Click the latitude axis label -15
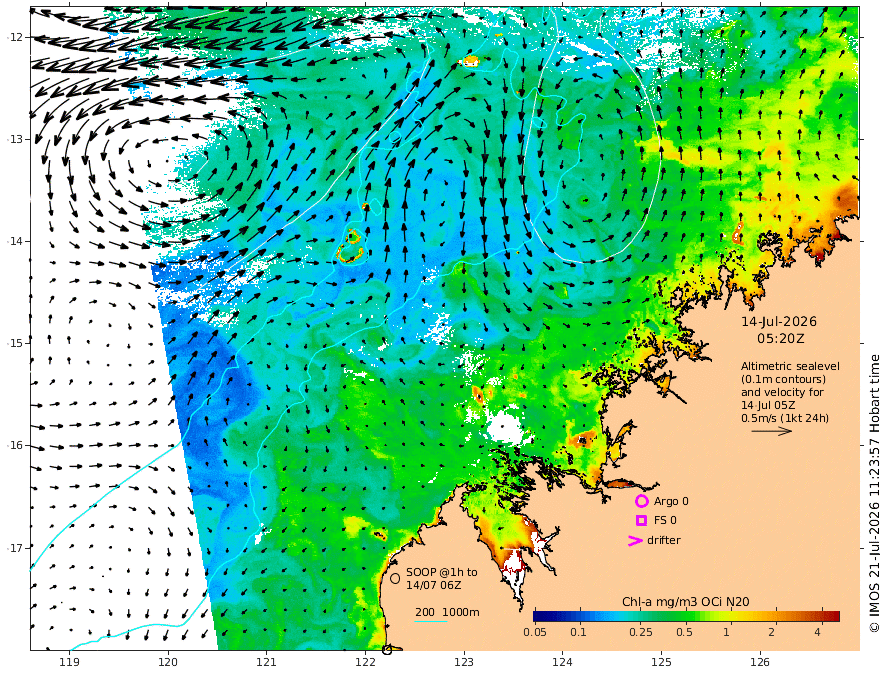The width and height of the screenshot is (880, 680). point(15,343)
